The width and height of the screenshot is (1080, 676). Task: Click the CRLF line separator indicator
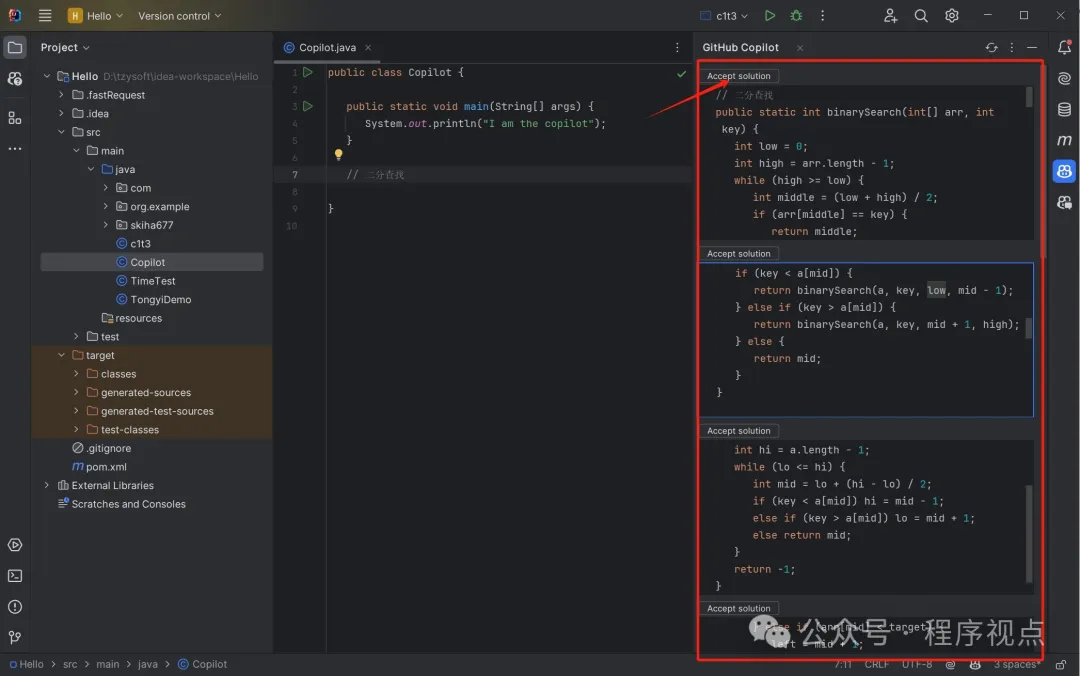point(876,664)
